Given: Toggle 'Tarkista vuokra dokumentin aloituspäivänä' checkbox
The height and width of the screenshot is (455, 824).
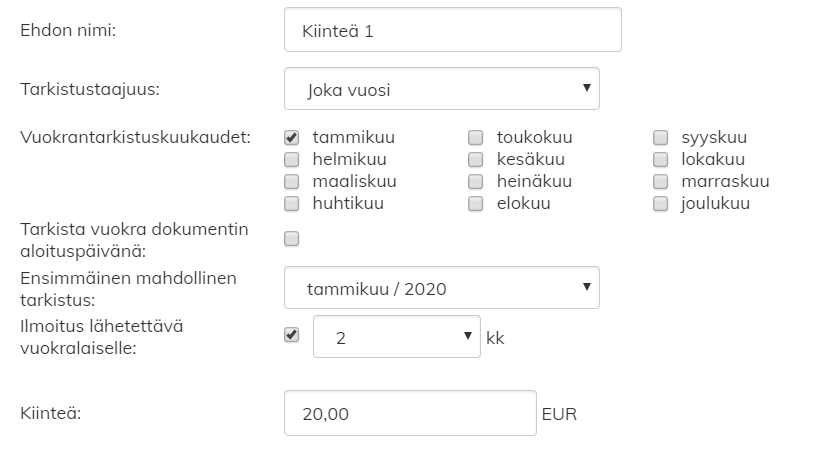Looking at the screenshot, I should coord(292,238).
